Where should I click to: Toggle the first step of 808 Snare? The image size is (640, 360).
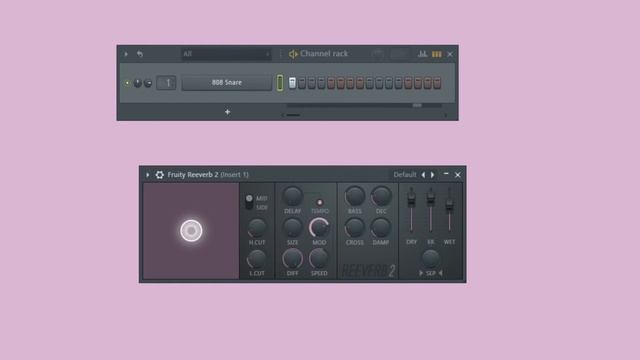292,83
